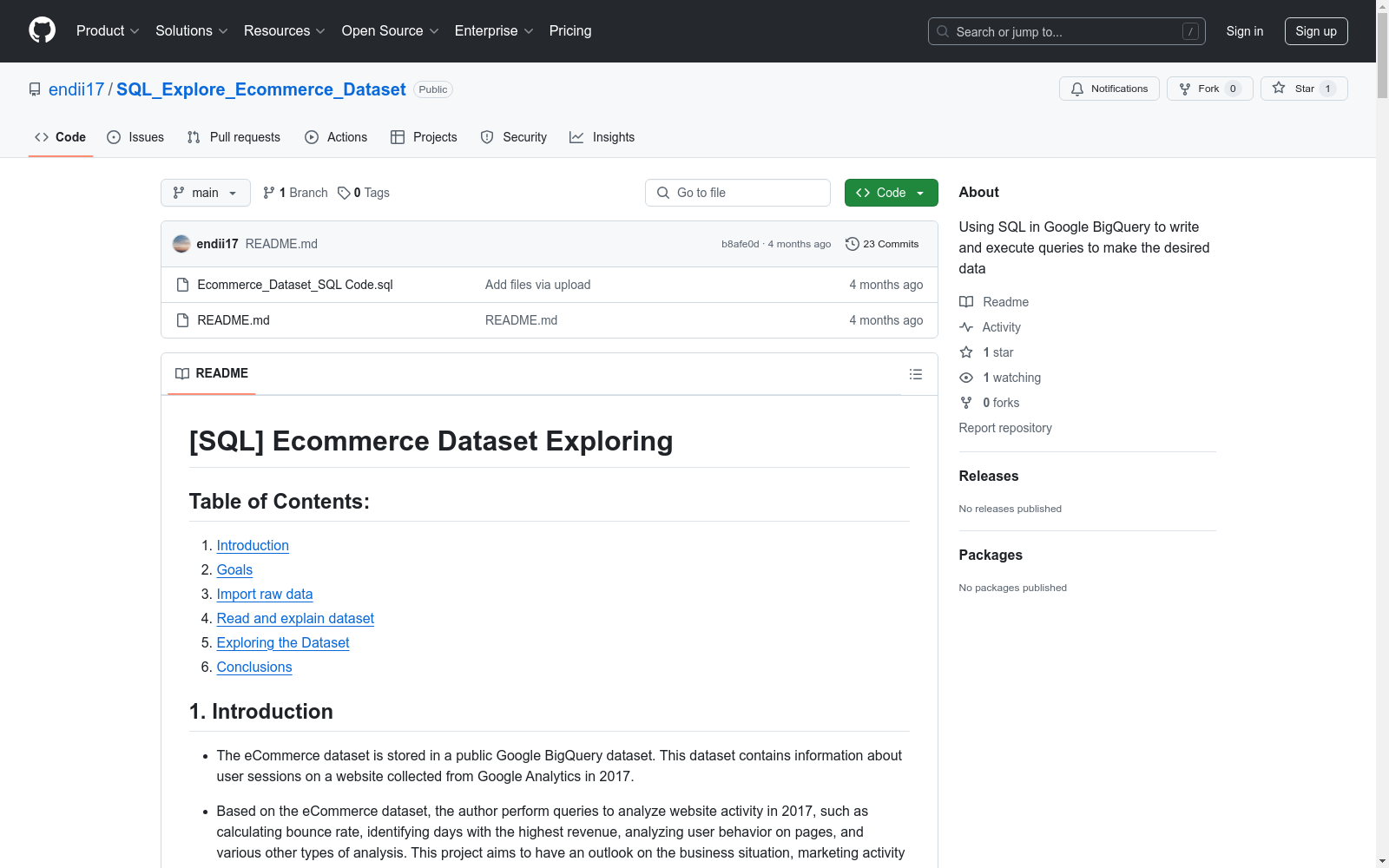The width and height of the screenshot is (1389, 868).
Task: Open the Actions tab
Action: point(336,137)
